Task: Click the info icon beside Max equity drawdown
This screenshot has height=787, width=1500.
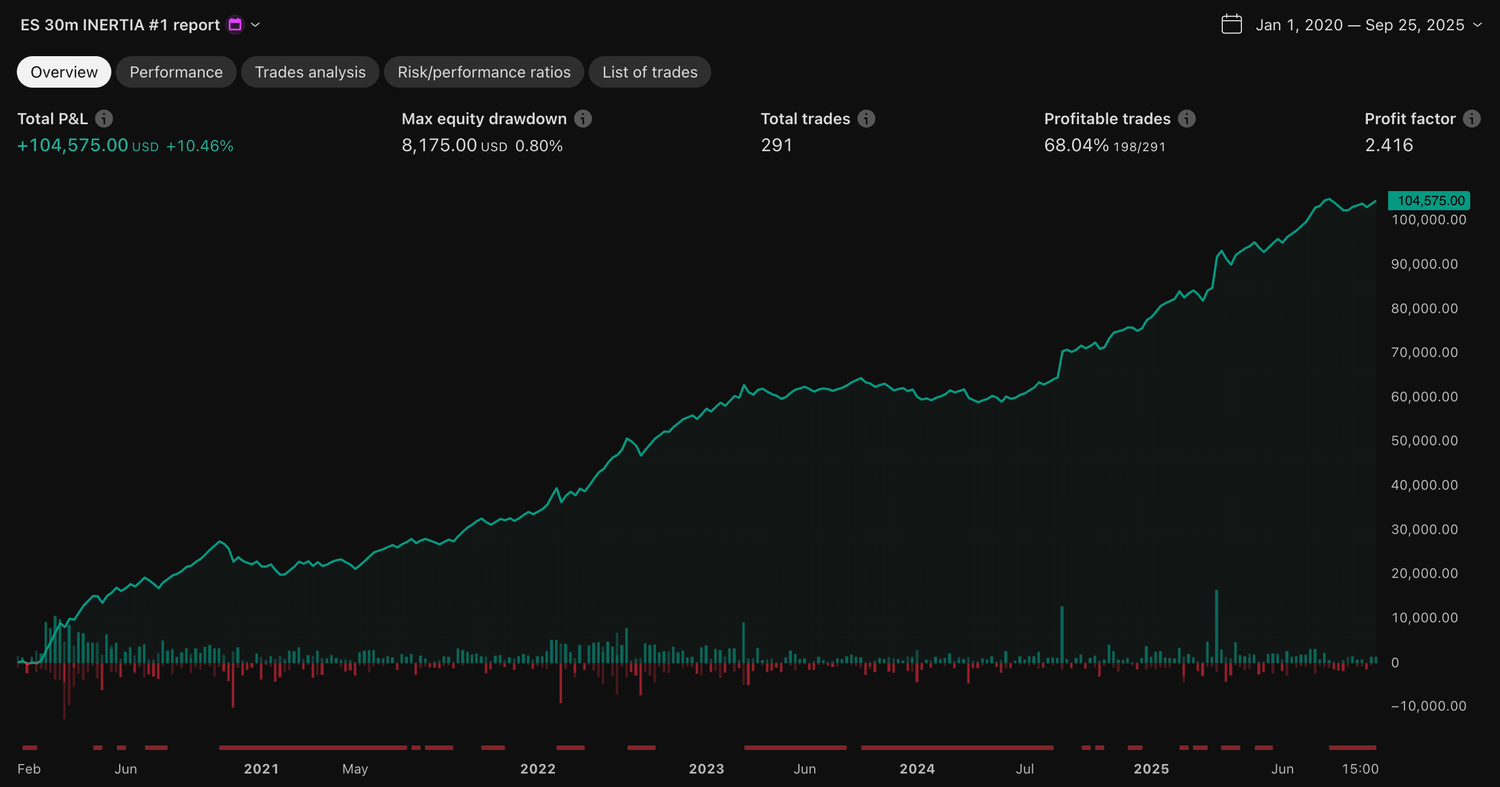Action: [x=583, y=119]
